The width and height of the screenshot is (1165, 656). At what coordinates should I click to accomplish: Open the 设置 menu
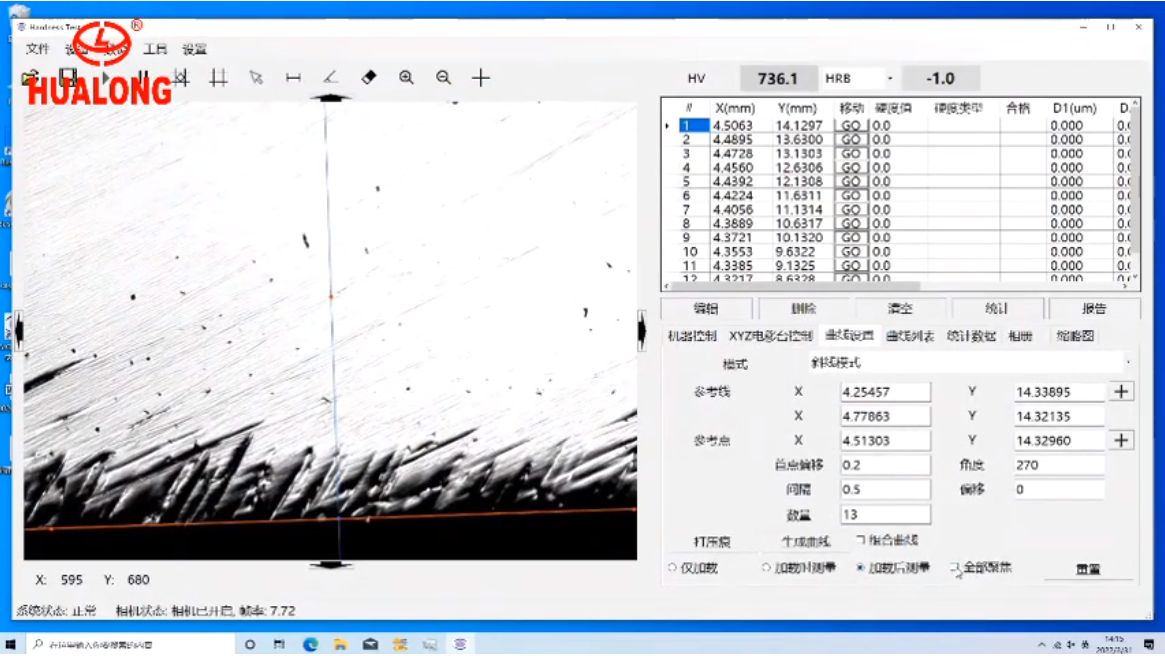pos(194,49)
